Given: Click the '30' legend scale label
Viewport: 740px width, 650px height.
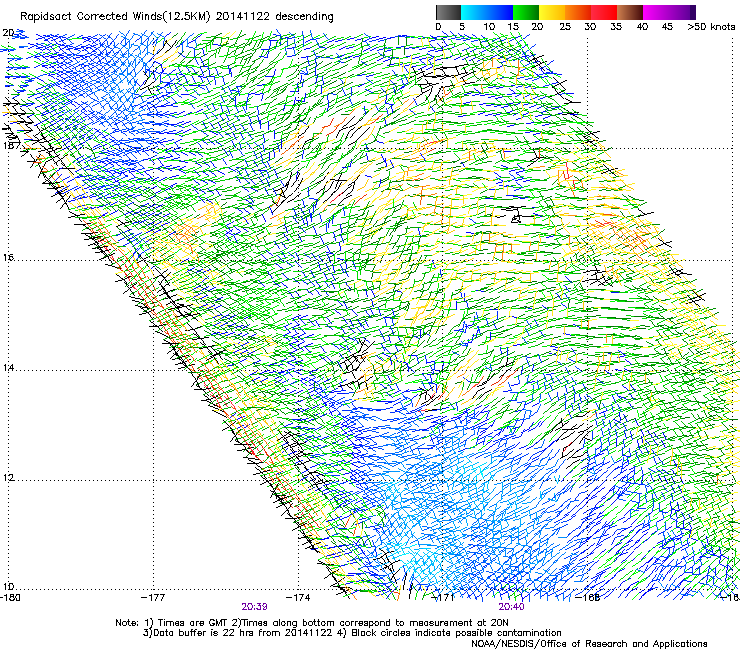Looking at the screenshot, I should (590, 27).
